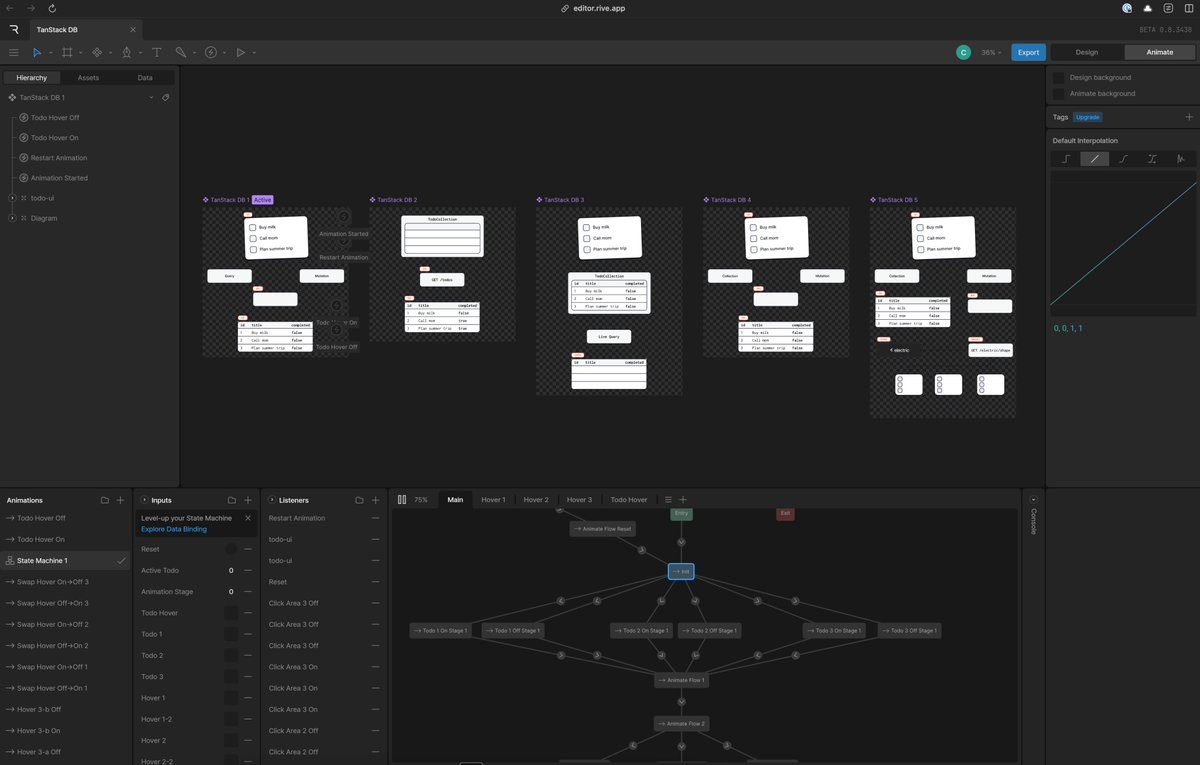Click the Export button
The image size is (1200, 765).
(x=1028, y=52)
